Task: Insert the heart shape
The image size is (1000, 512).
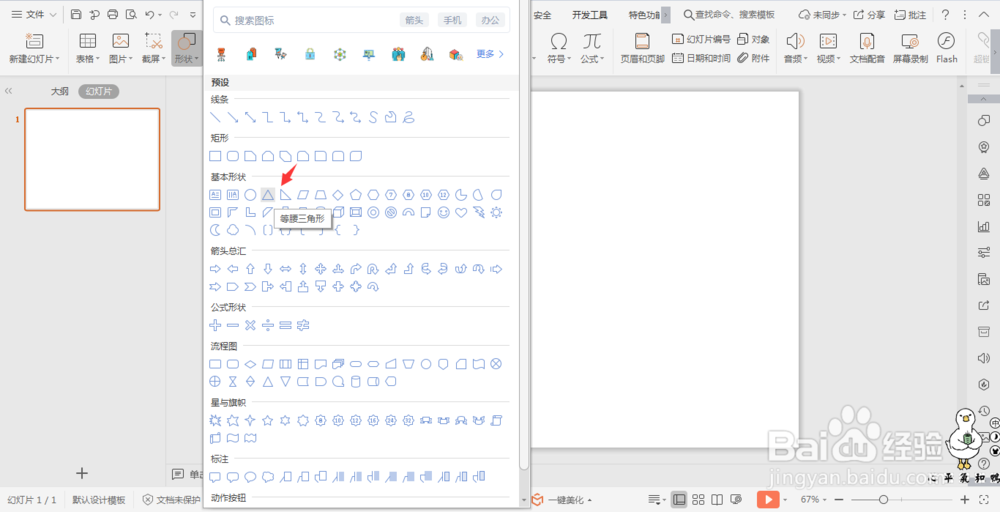Action: [x=461, y=212]
